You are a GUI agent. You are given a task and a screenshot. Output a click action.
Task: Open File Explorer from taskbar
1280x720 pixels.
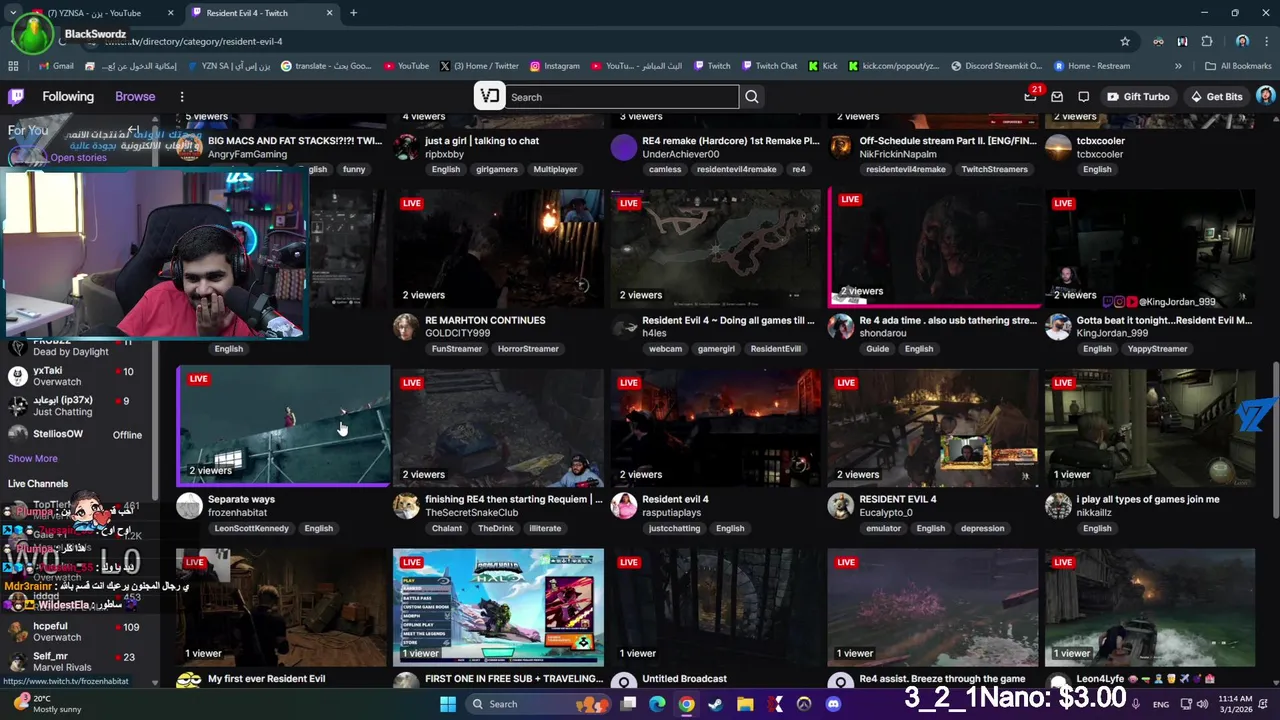[745, 704]
